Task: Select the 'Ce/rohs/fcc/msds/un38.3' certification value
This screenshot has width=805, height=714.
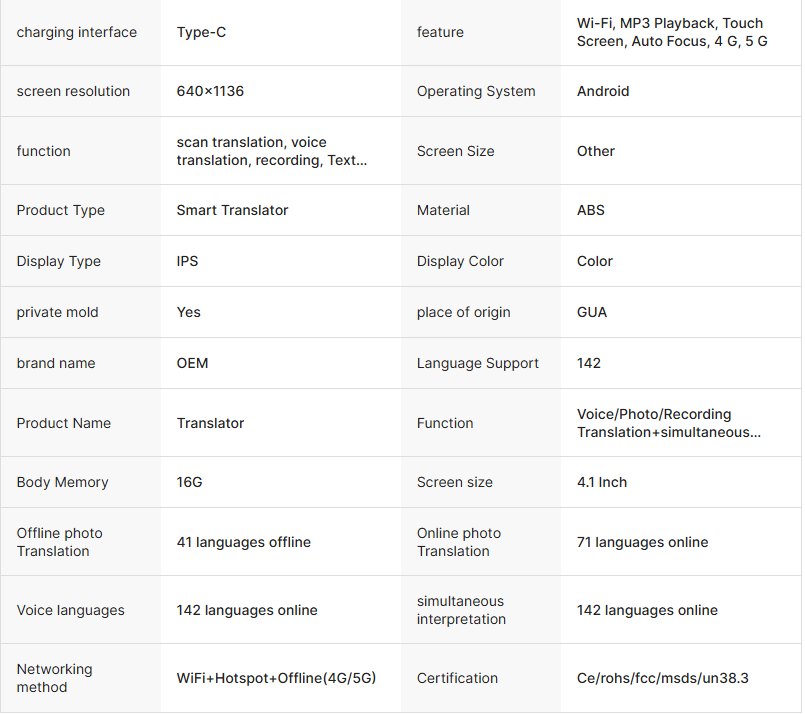Action: [x=662, y=678]
